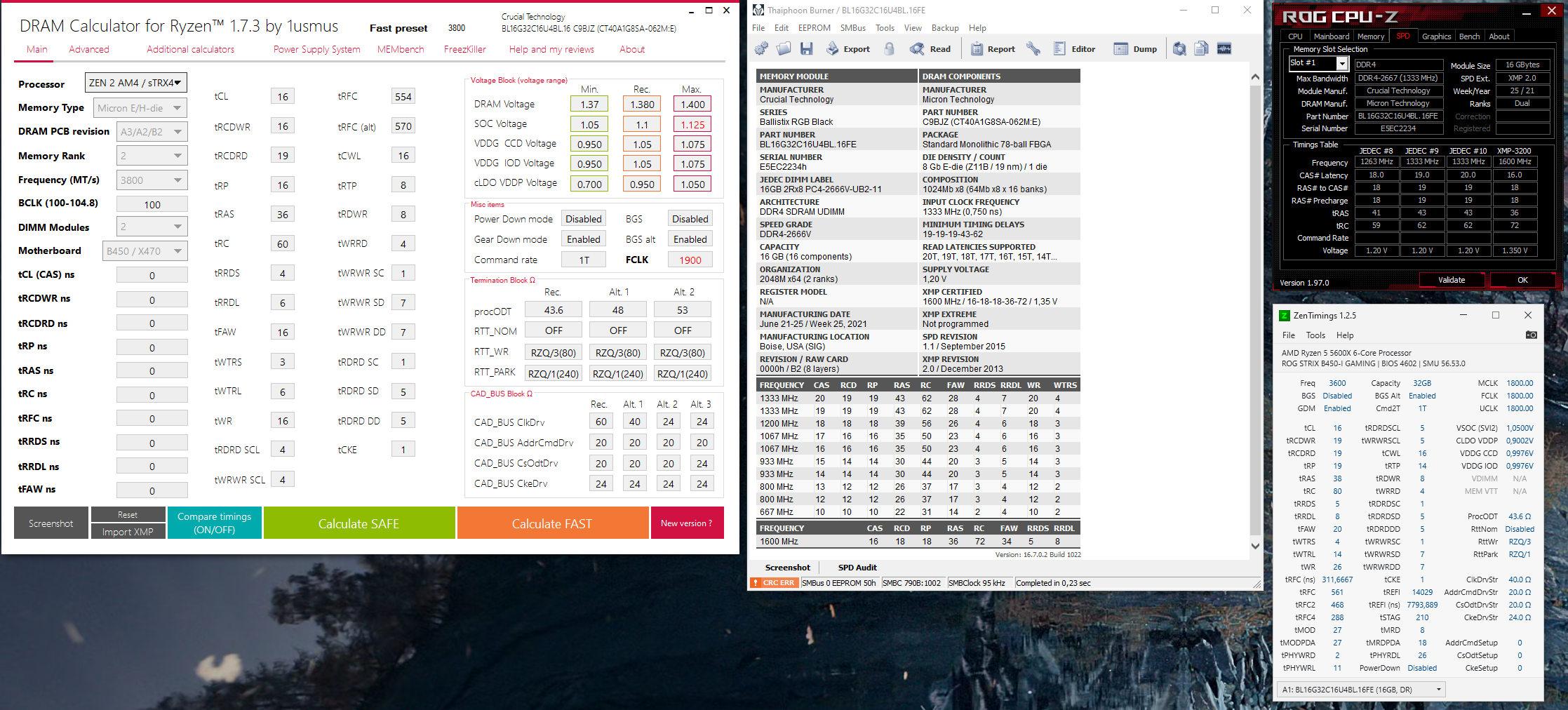Toggle Compare timings ON/OFF
Image resolution: width=1568 pixels, height=710 pixels.
tap(214, 523)
